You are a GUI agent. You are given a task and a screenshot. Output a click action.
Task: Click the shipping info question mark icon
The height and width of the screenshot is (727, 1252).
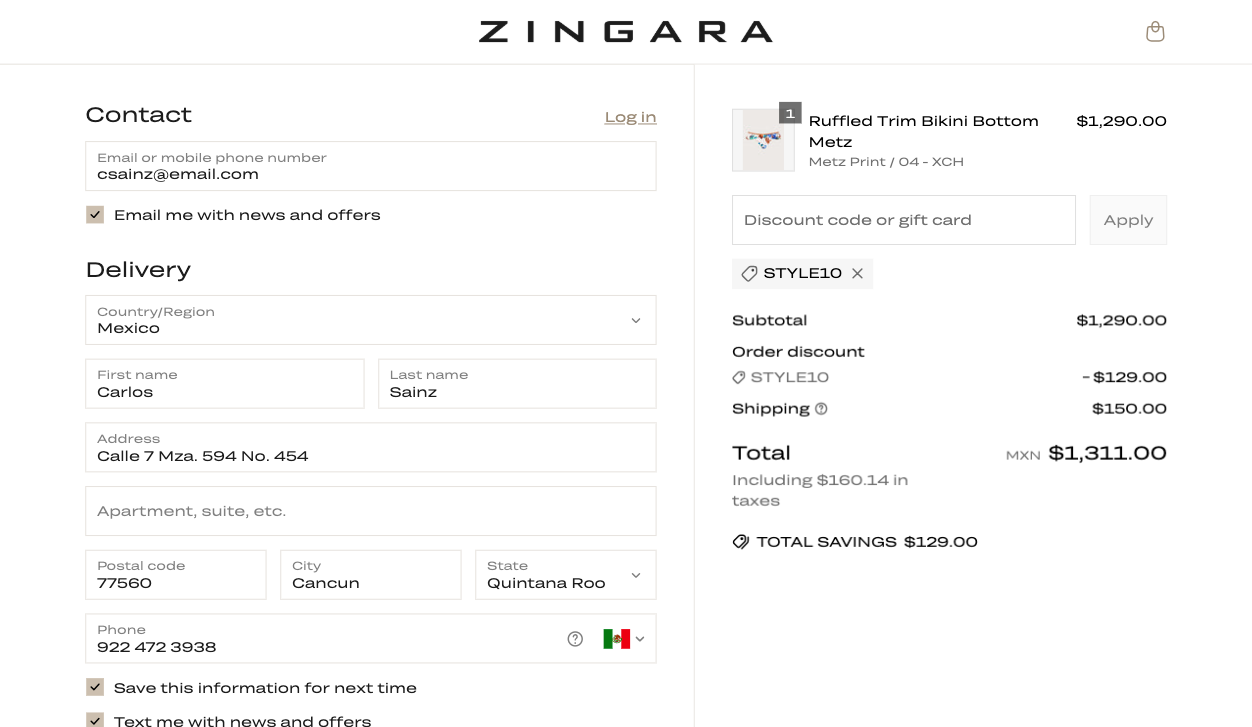(x=821, y=409)
